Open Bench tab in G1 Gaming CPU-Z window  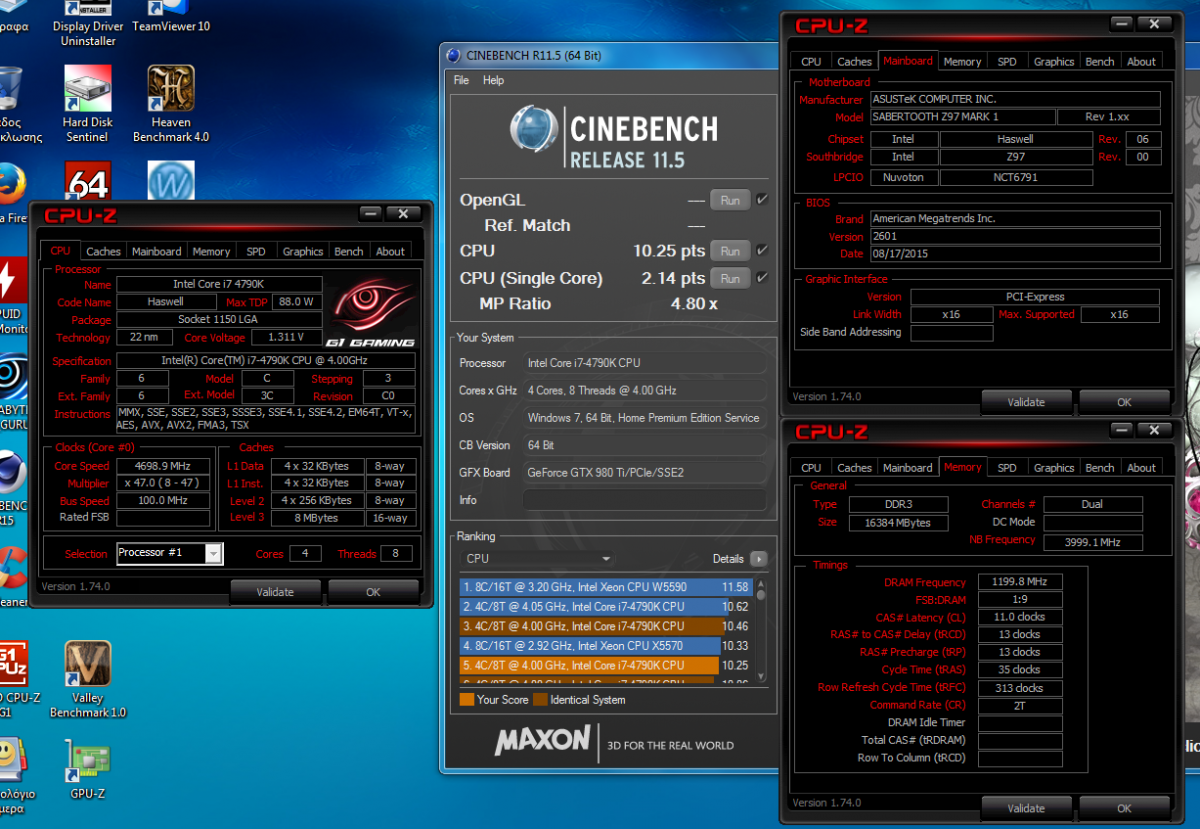pyautogui.click(x=349, y=252)
